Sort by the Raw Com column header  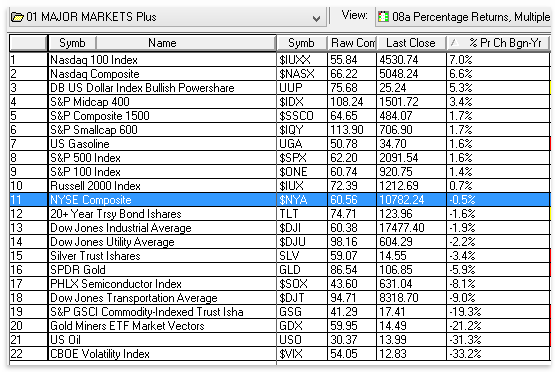[x=352, y=43]
